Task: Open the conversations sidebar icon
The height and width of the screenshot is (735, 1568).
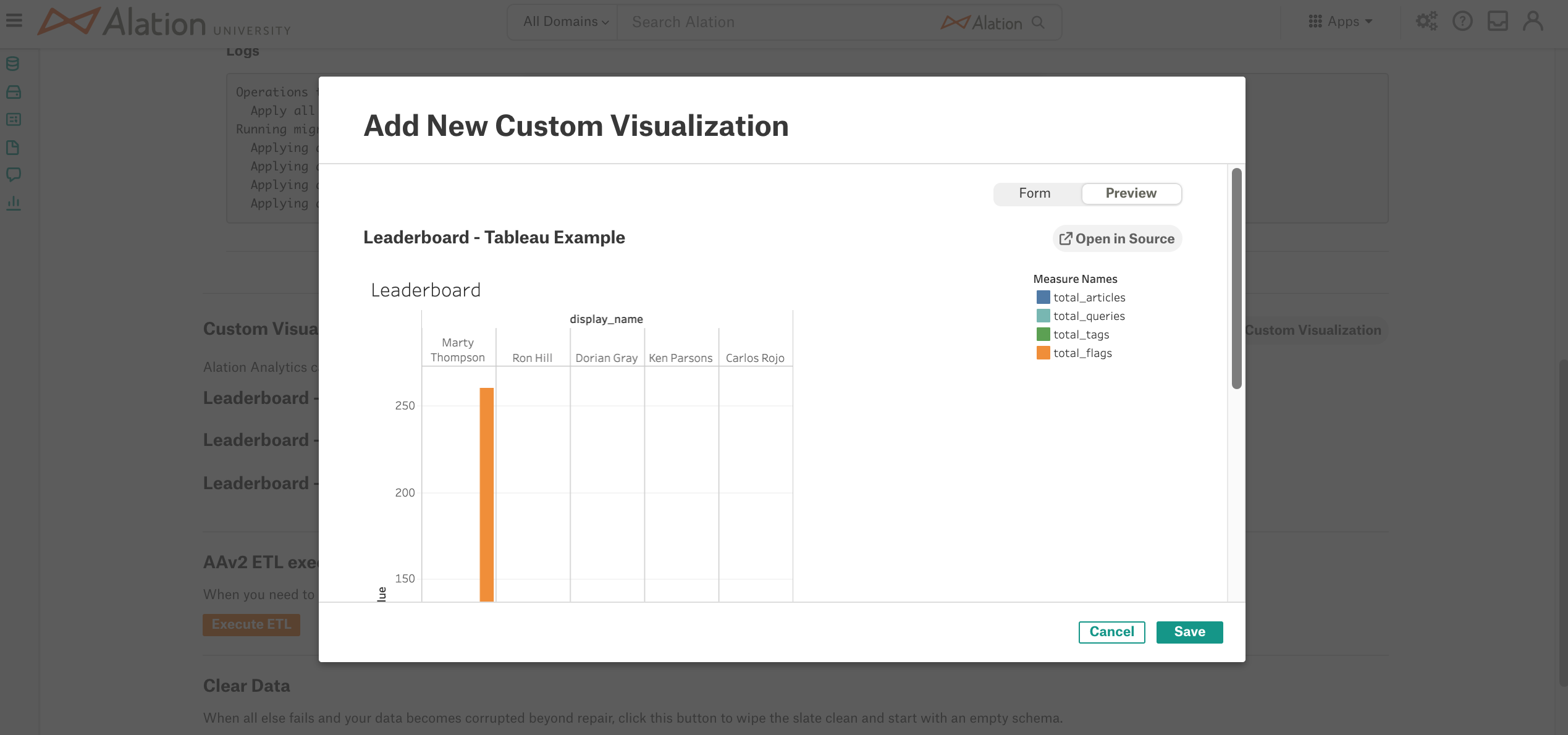Action: click(x=13, y=175)
